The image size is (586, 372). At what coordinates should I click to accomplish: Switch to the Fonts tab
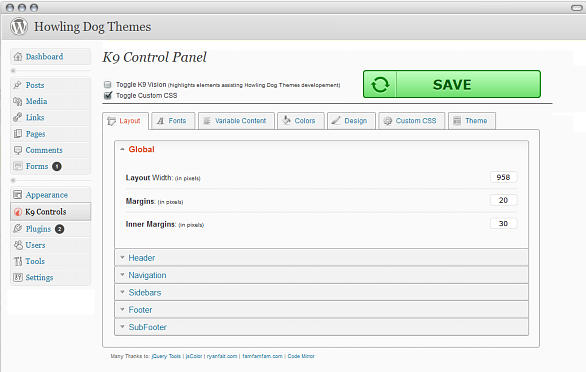click(x=173, y=121)
